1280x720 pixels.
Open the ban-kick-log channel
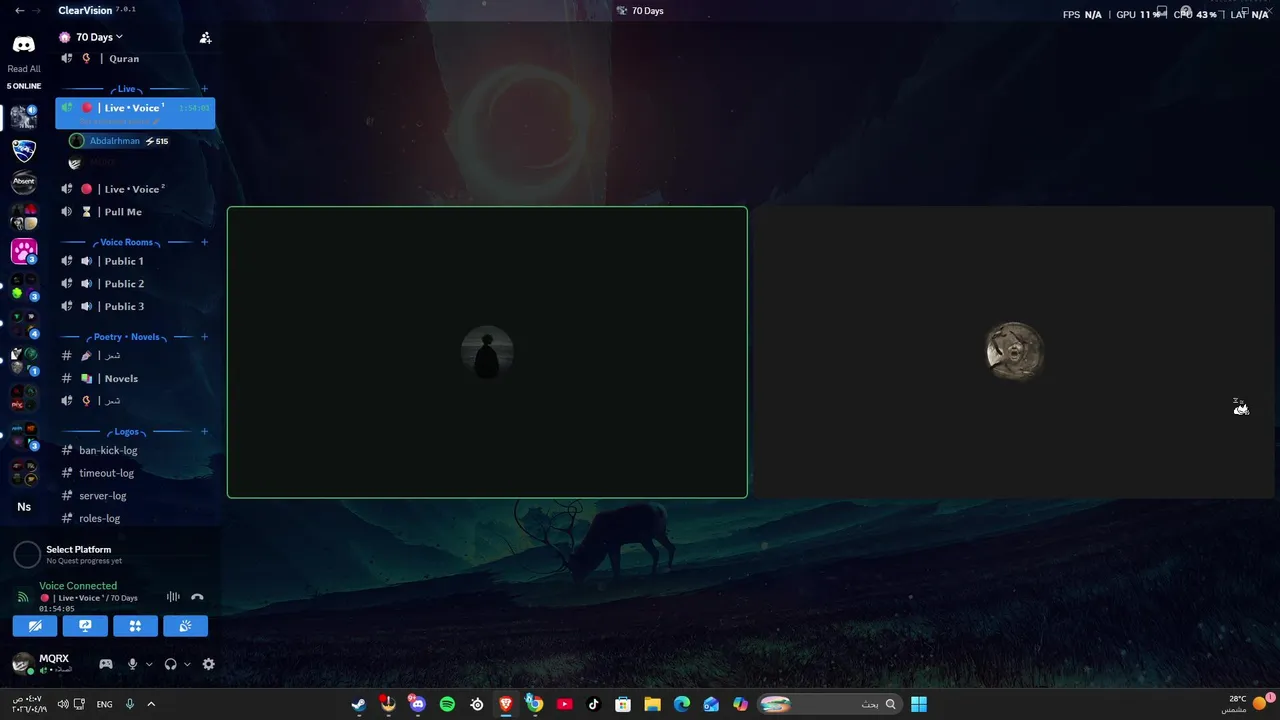click(135, 451)
